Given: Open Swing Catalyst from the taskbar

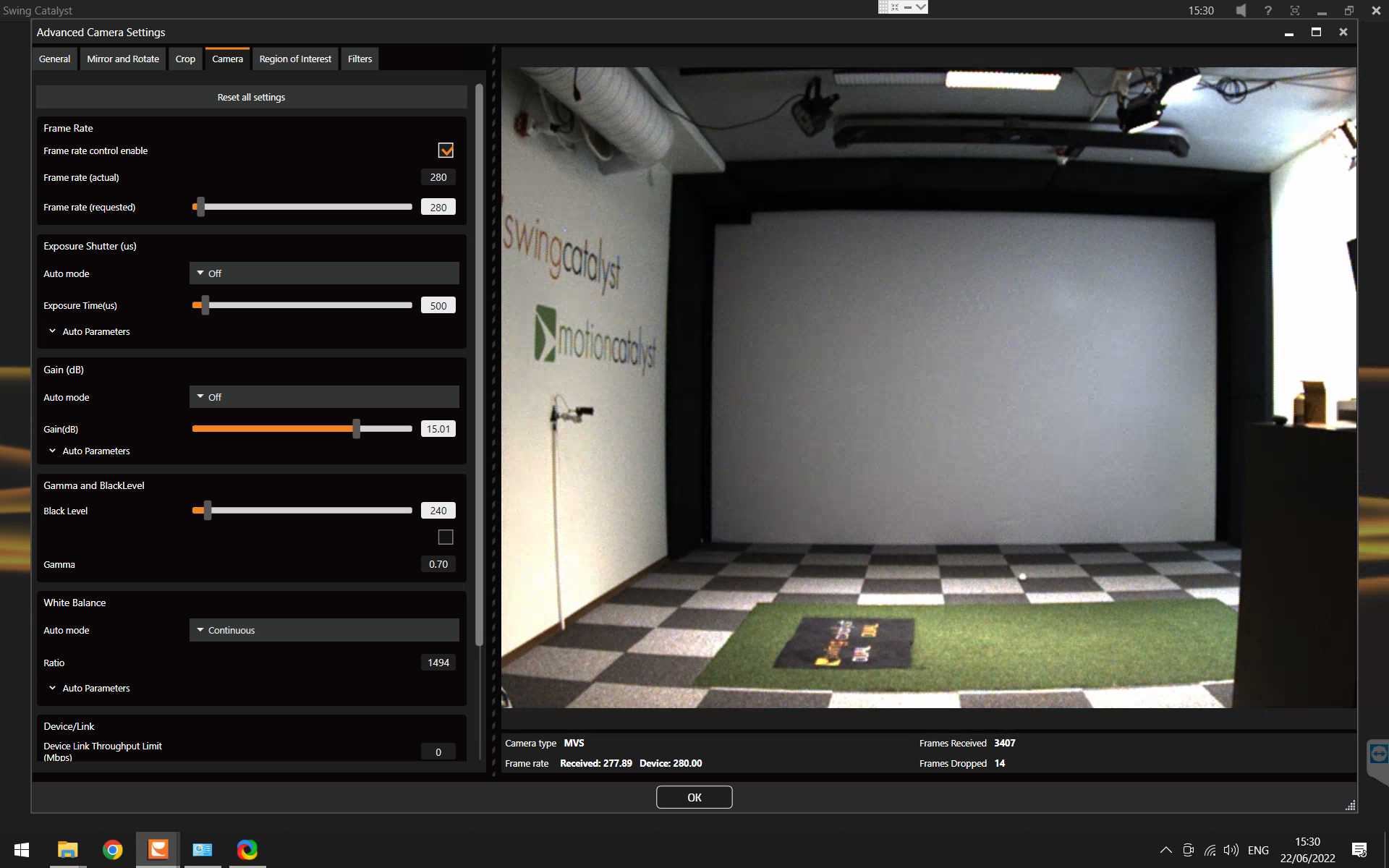Looking at the screenshot, I should (158, 849).
